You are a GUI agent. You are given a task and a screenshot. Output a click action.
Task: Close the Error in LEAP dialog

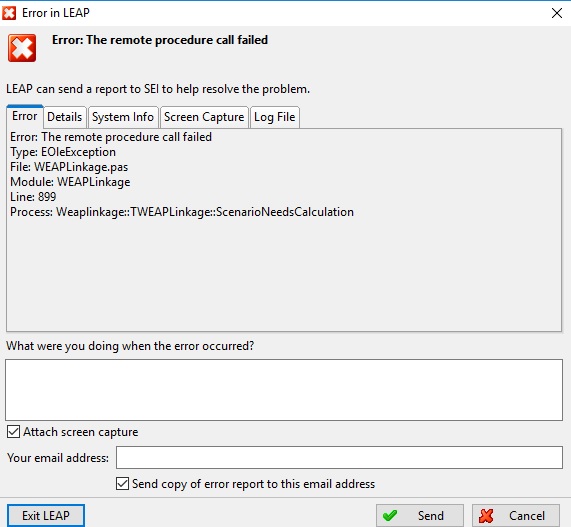pos(556,13)
